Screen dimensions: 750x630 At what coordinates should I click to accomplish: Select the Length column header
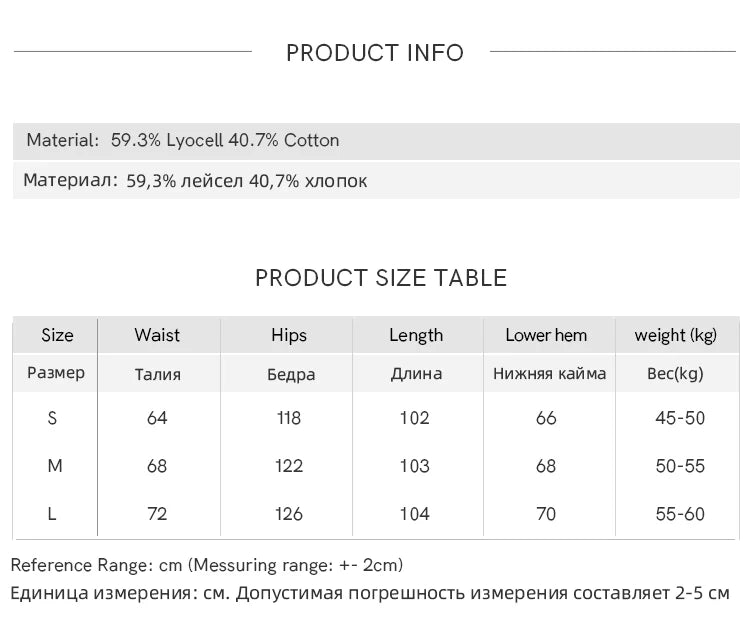click(x=416, y=335)
